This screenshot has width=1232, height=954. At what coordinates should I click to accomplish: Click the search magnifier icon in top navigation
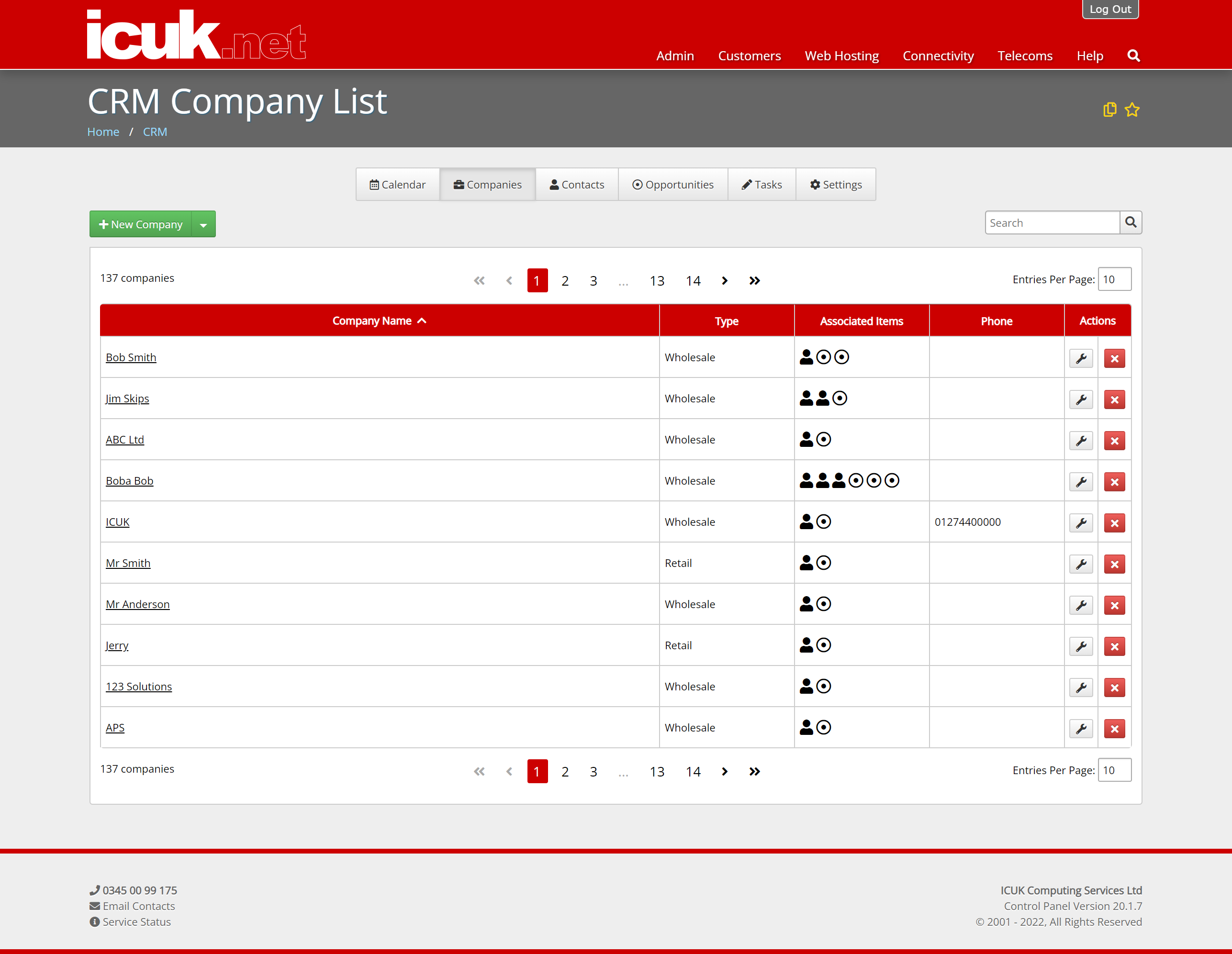(1133, 56)
